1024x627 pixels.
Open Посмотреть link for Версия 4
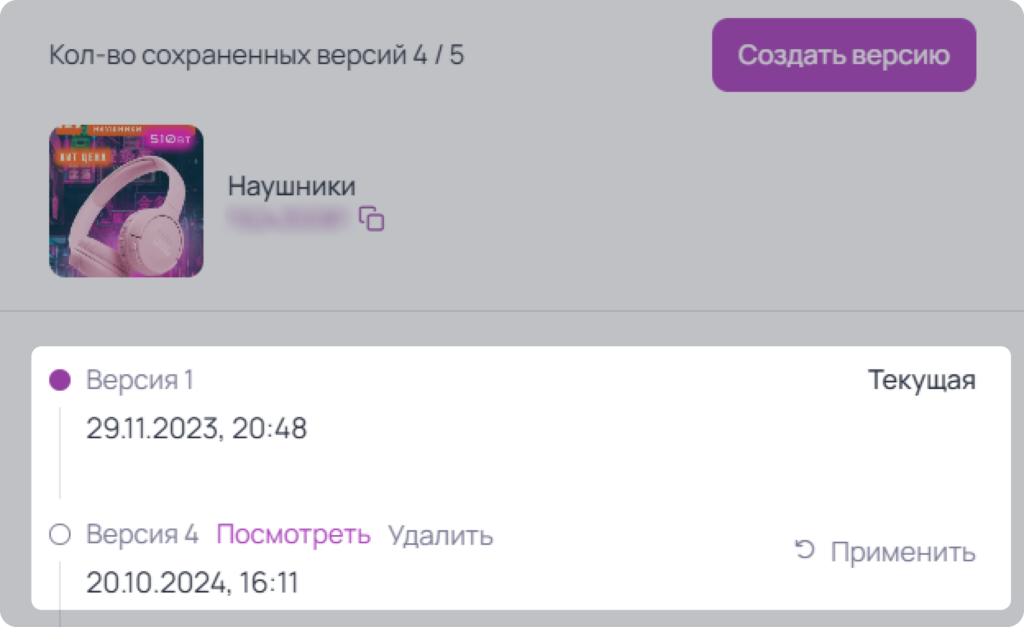[x=293, y=535]
